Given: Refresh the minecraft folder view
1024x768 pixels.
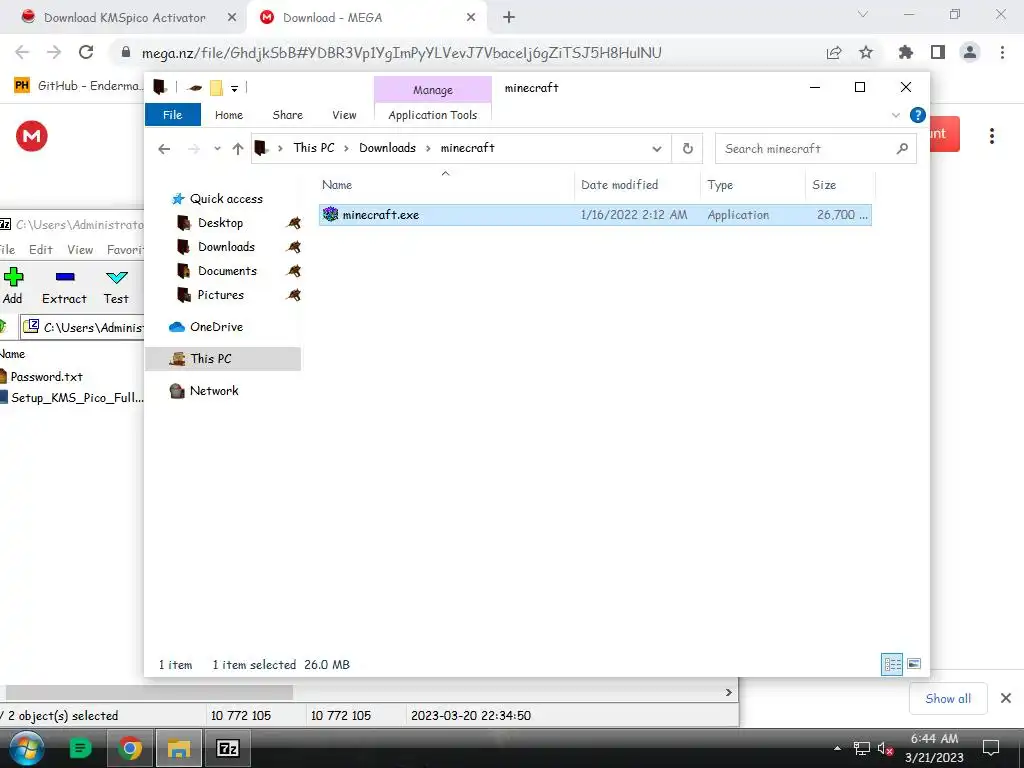Looking at the screenshot, I should click(688, 148).
